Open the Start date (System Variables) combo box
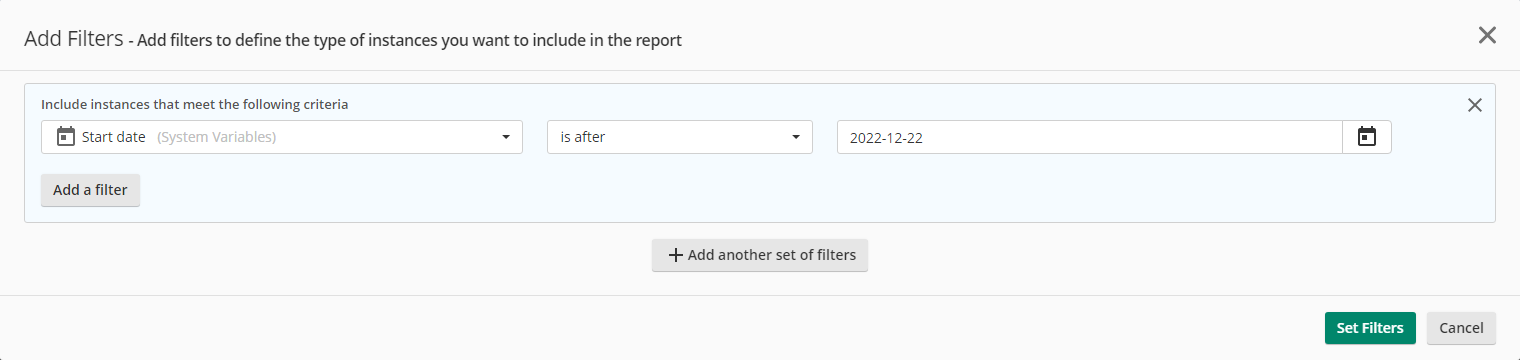 pyautogui.click(x=282, y=137)
